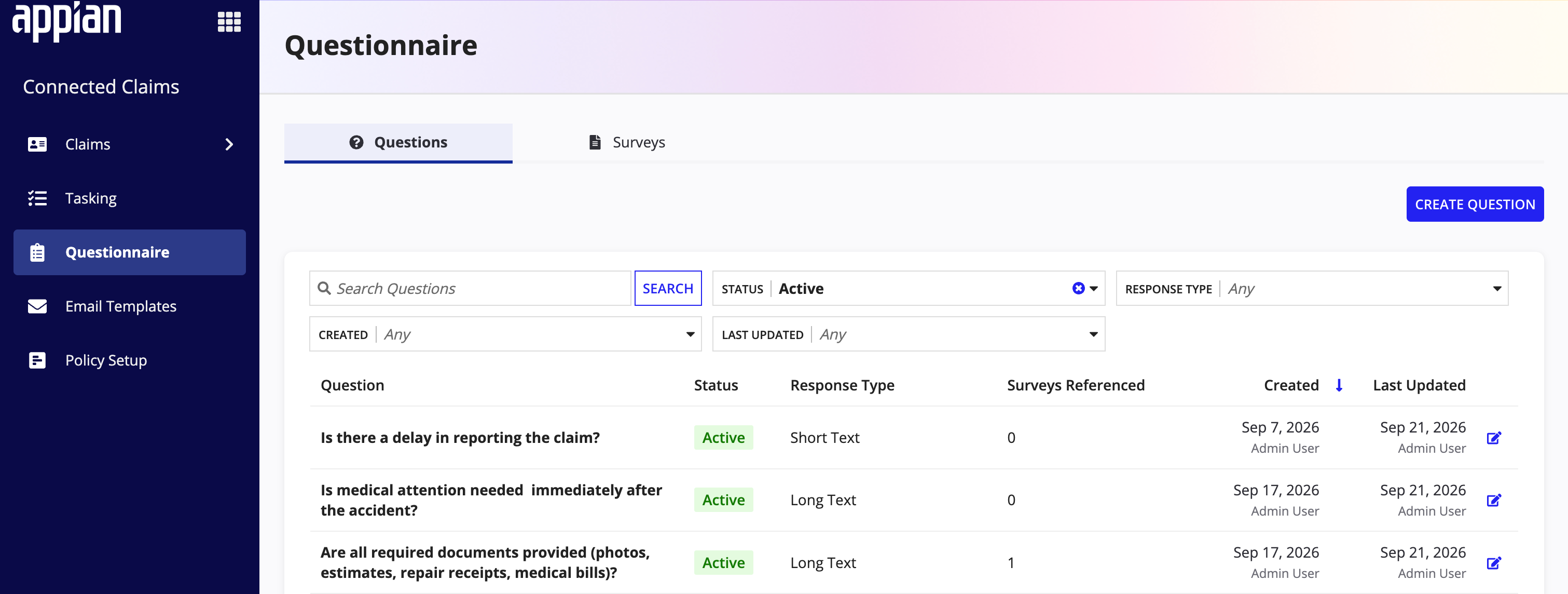Open Email Templates in the sidebar
Image resolution: width=1568 pixels, height=594 pixels.
click(130, 306)
